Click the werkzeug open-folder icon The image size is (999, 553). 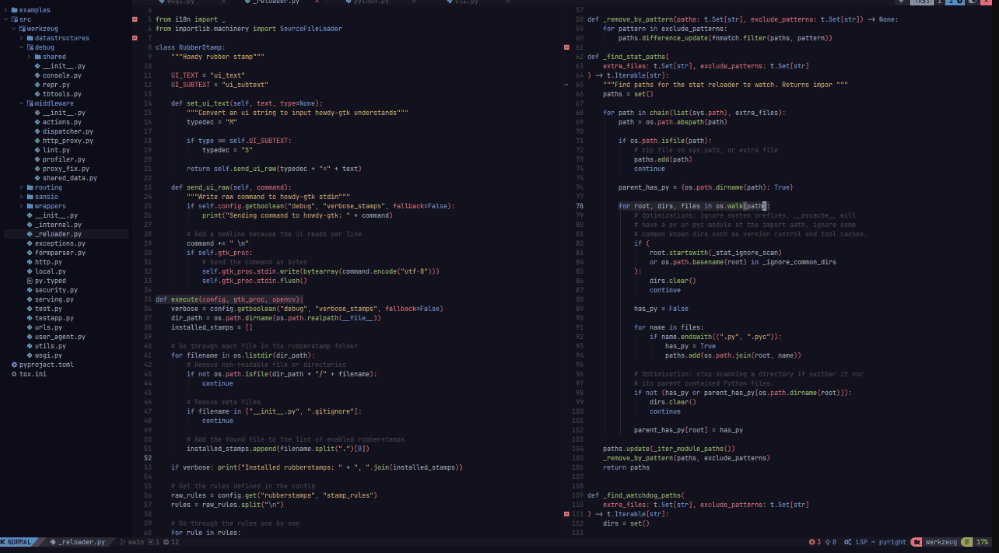coord(22,29)
